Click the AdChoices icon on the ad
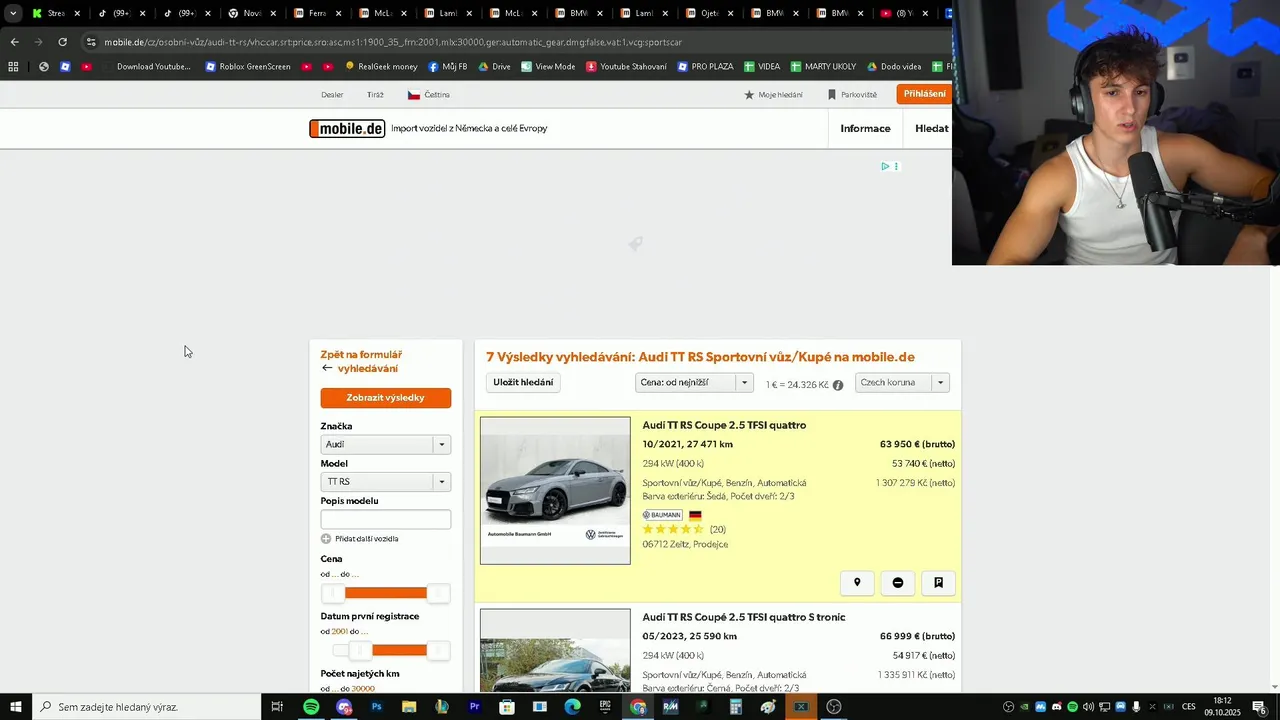The image size is (1280, 720). tap(885, 166)
